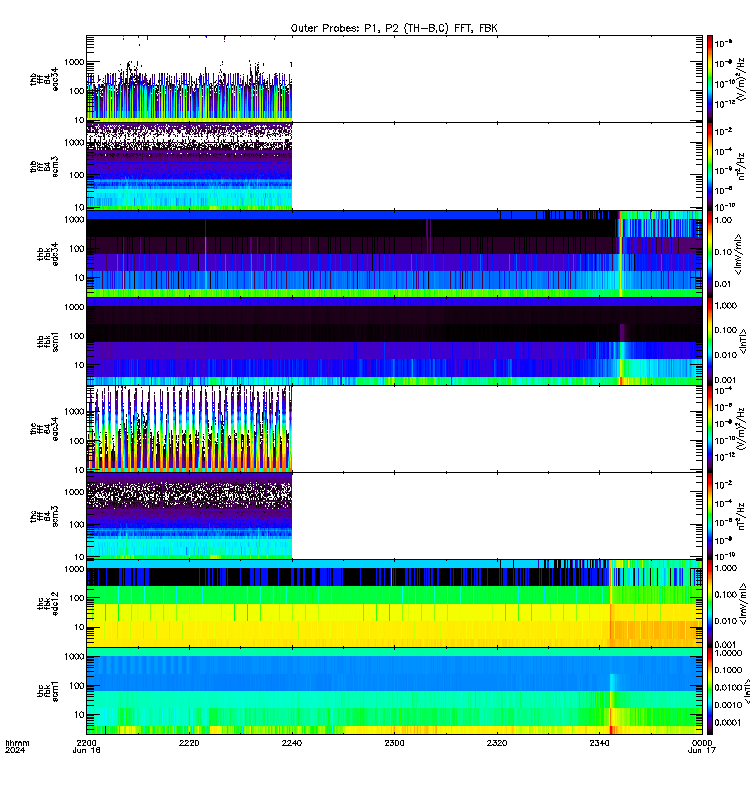Click the '0.0001' tick on thc scm1 color bar
The image size is (750, 800).
[728, 722]
